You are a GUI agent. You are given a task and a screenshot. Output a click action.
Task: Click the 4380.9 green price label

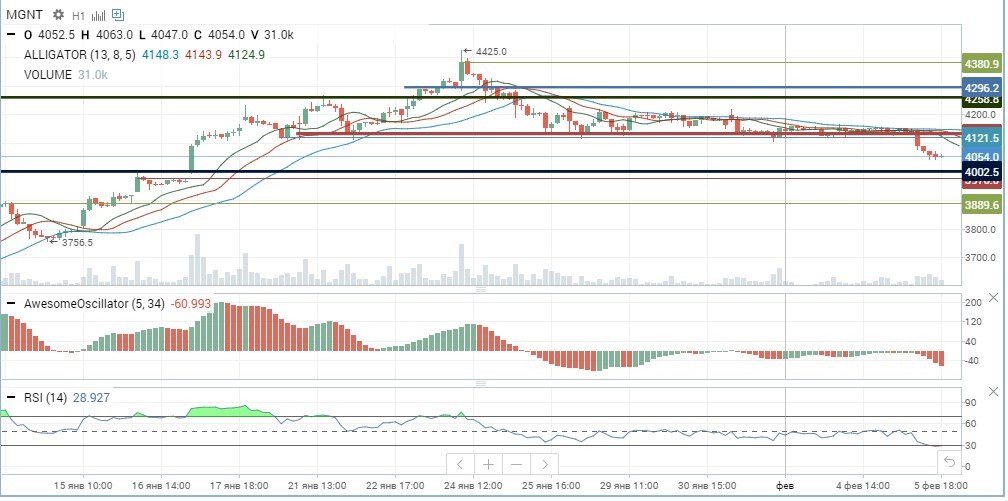[x=983, y=64]
